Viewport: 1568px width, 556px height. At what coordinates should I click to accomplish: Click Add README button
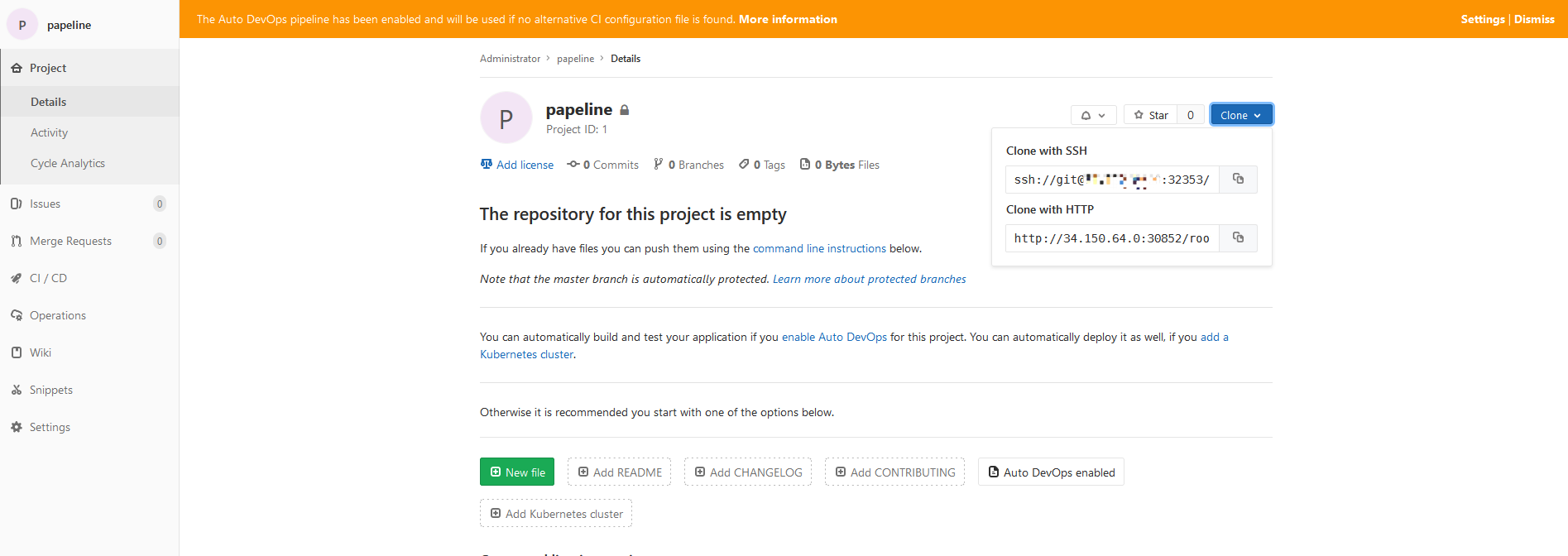click(x=619, y=472)
